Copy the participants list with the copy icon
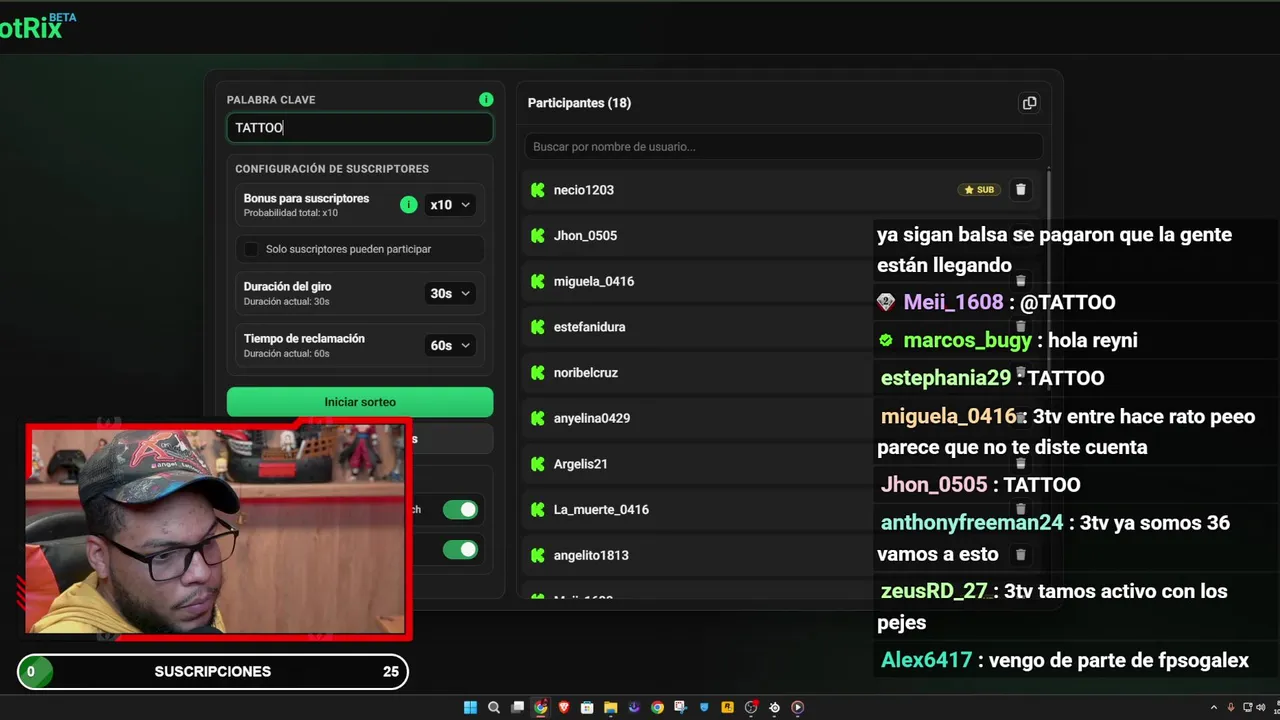This screenshot has height=720, width=1280. pyautogui.click(x=1029, y=103)
